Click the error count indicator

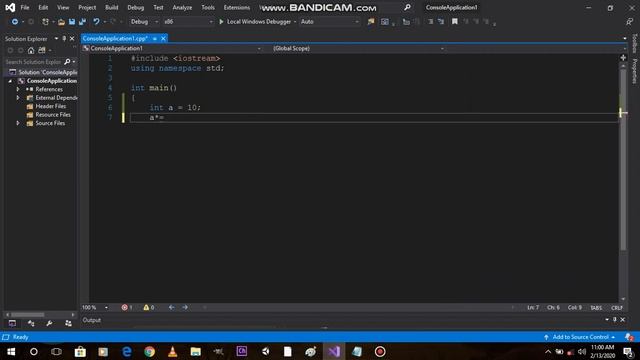(127, 307)
